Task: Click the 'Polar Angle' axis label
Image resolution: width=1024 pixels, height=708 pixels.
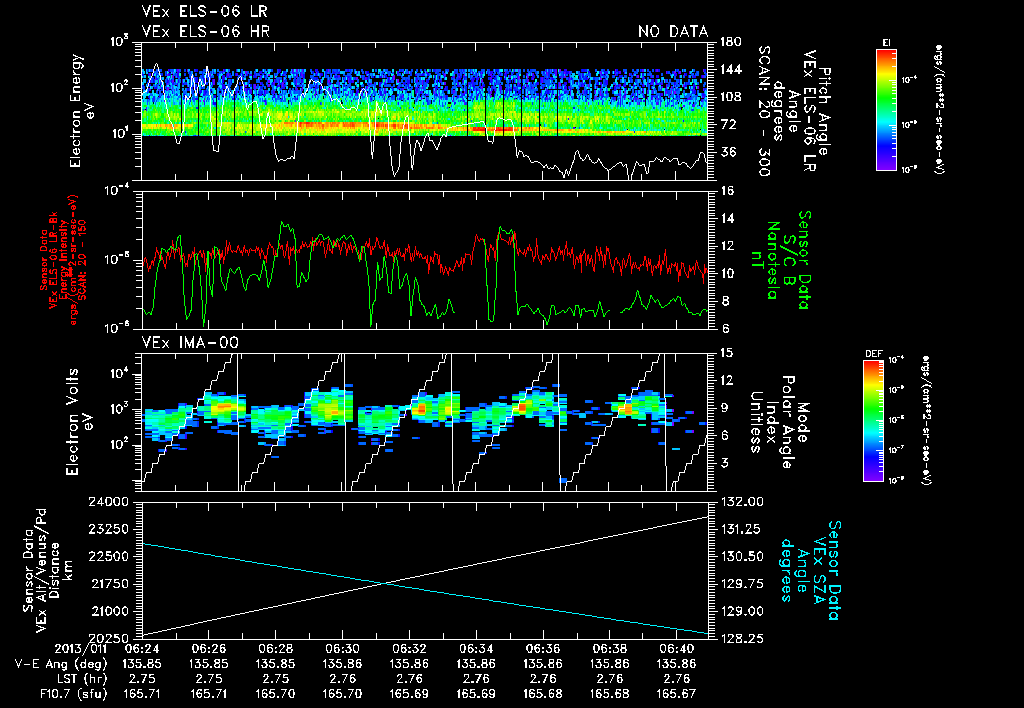Action: (x=787, y=422)
